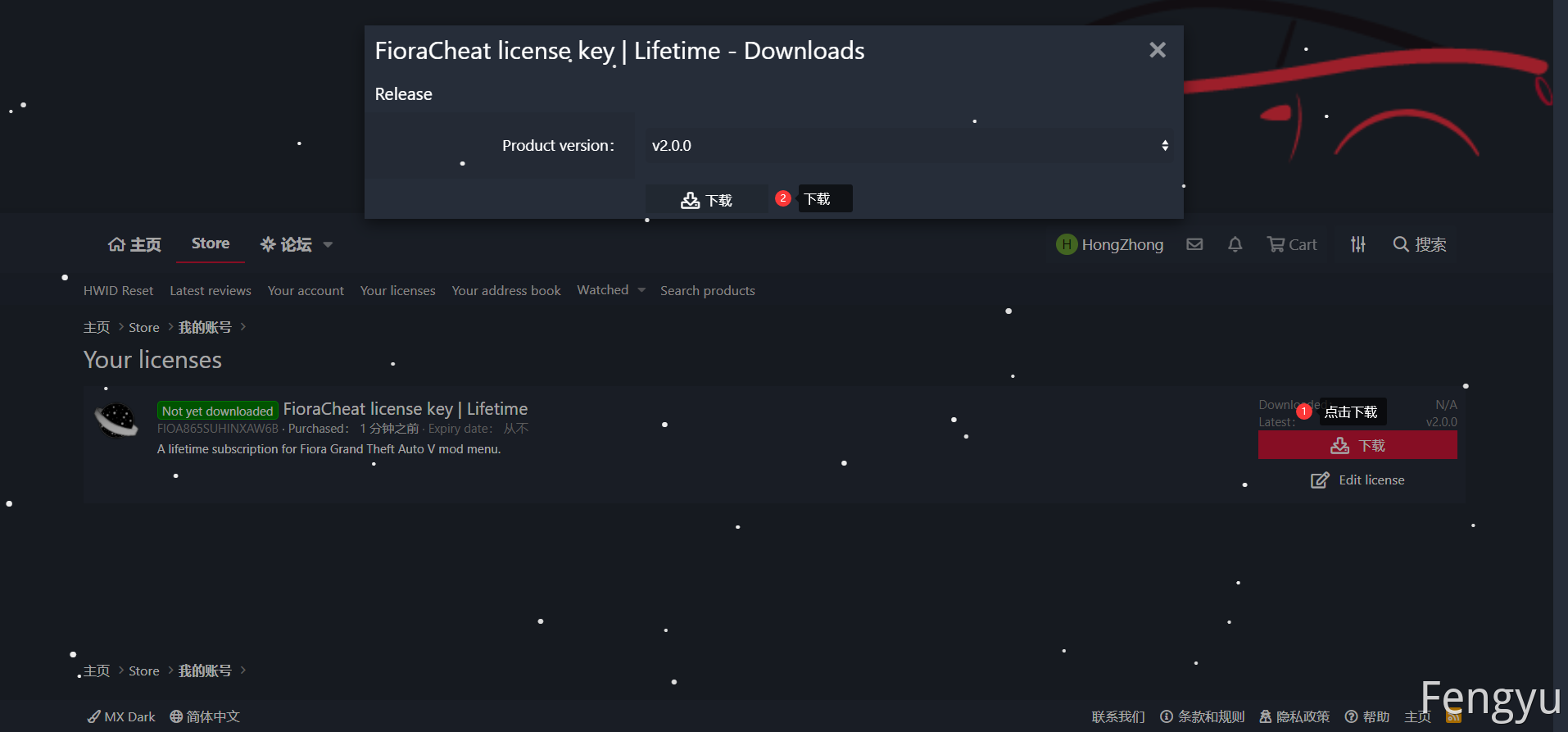Click the Not yet downloaded badge

218,411
